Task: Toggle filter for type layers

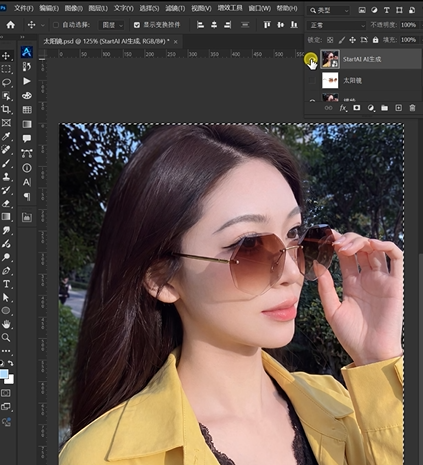Action: click(x=387, y=10)
